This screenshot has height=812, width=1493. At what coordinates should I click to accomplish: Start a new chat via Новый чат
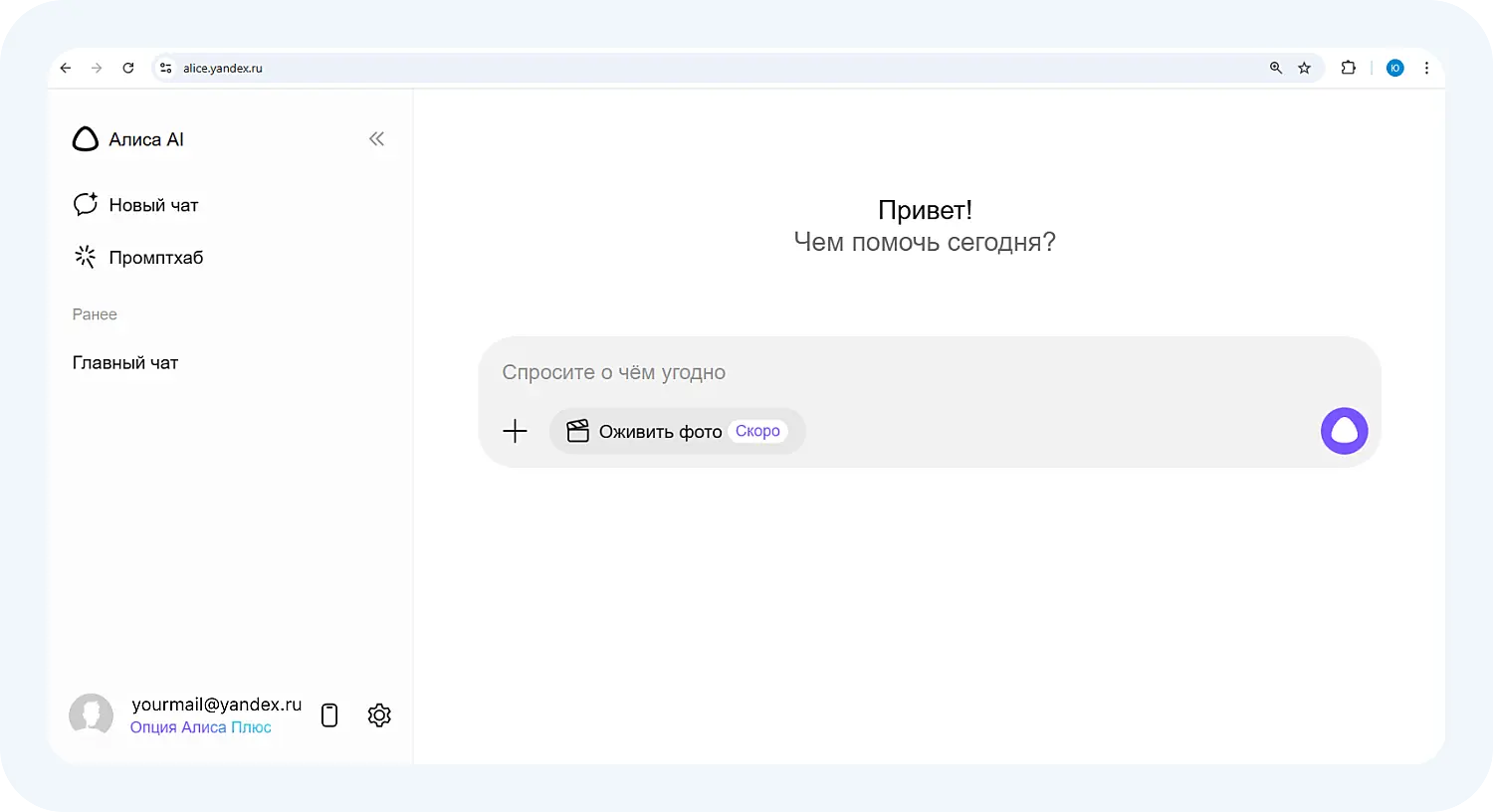135,205
